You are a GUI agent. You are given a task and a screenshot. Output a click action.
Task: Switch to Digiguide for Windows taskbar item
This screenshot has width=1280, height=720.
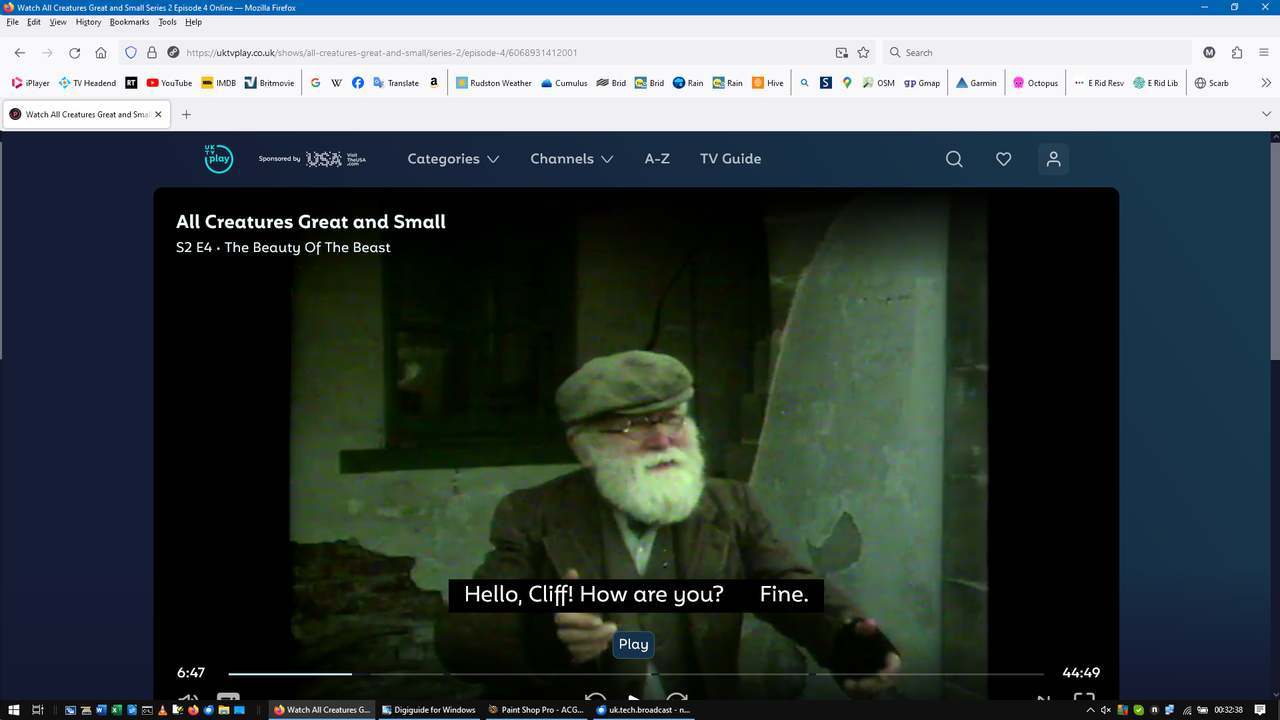[428, 710]
